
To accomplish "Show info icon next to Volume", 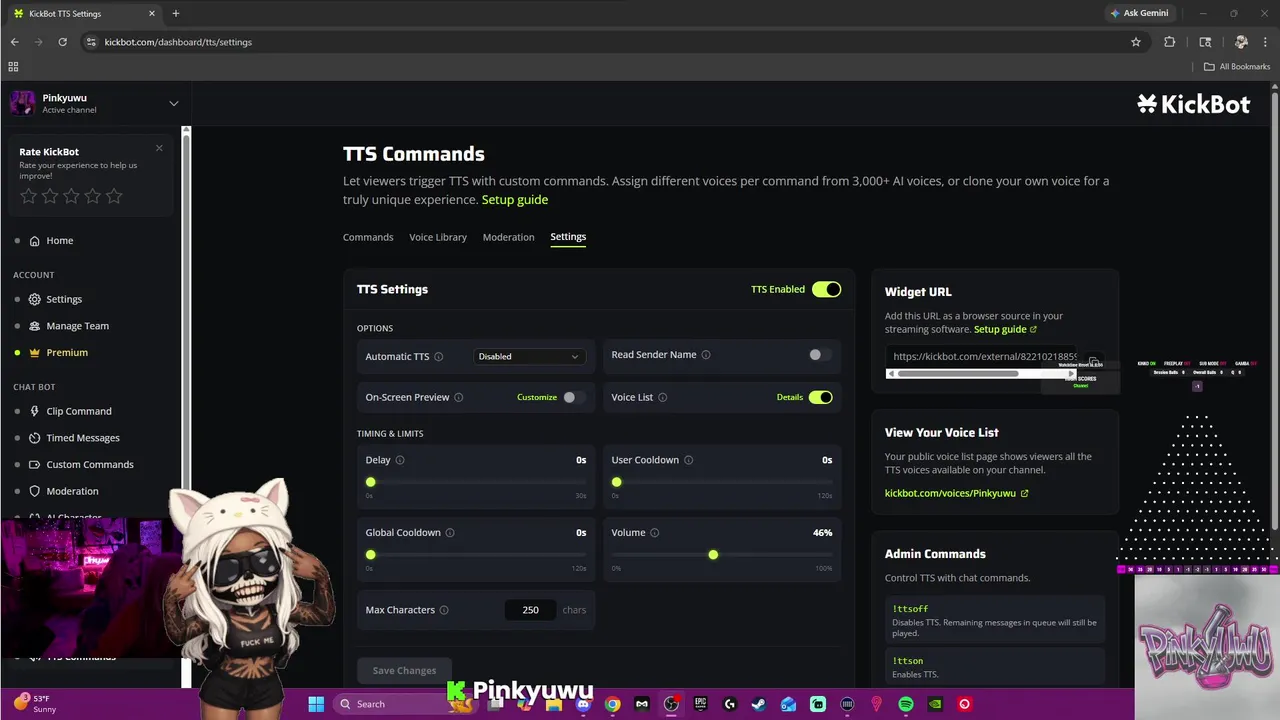I will tap(655, 533).
